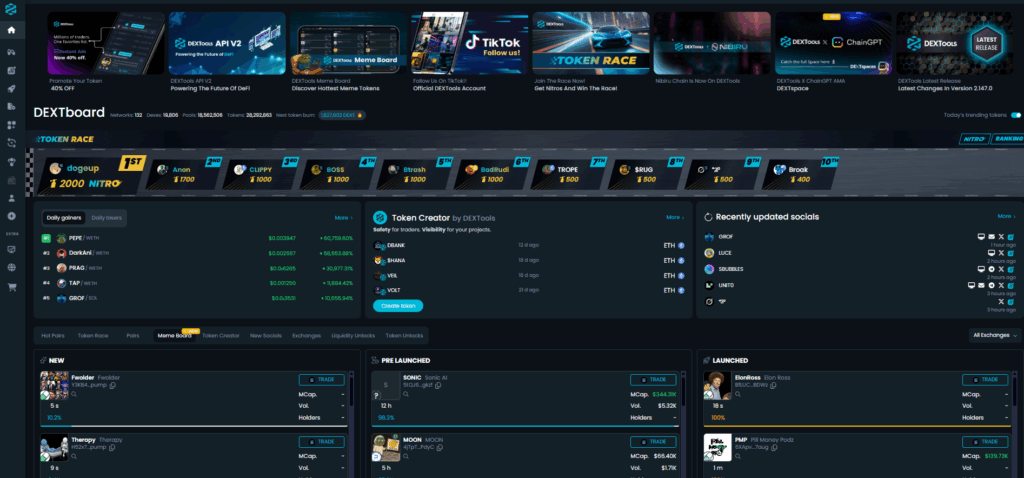Open the CLIPPY 3rd place race card
Viewport: 1024px width, 478px height.
click(260, 174)
